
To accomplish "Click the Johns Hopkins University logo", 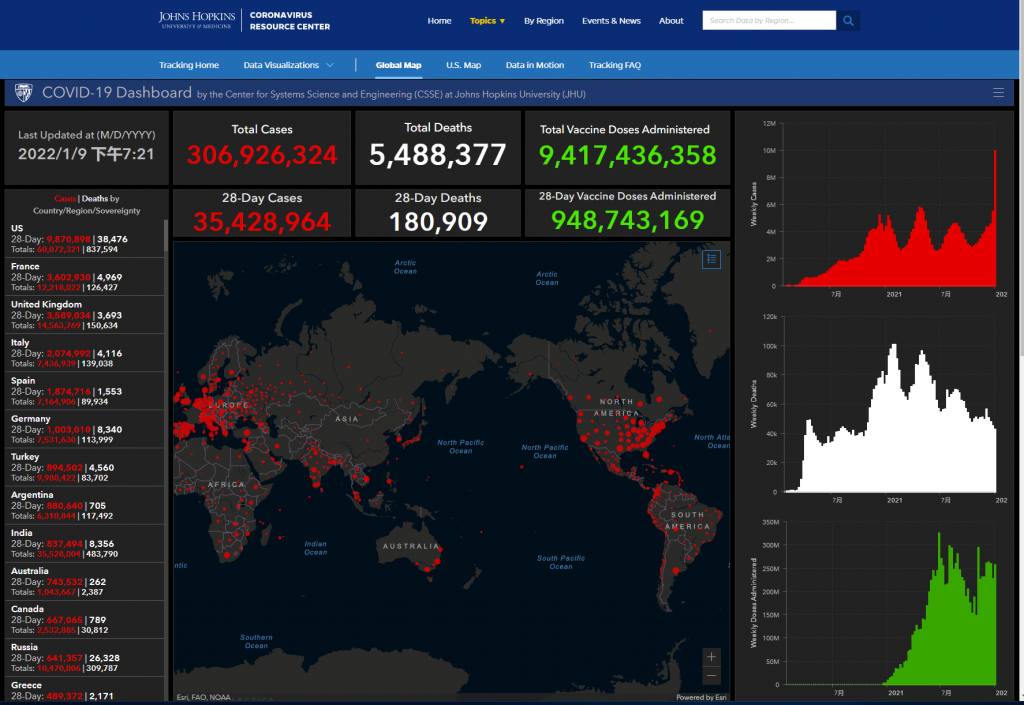I will pyautogui.click(x=198, y=20).
